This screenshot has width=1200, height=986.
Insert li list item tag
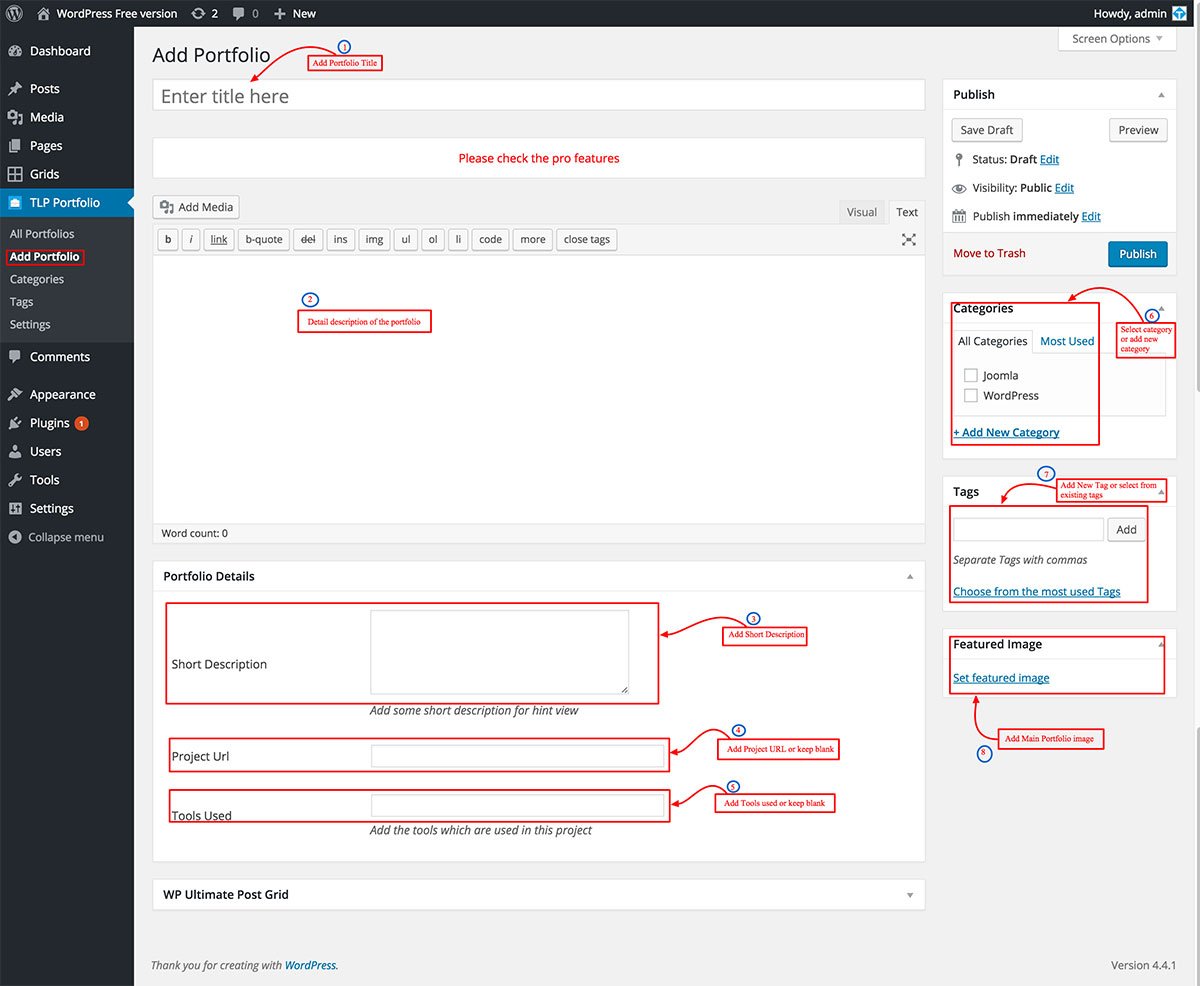point(457,240)
